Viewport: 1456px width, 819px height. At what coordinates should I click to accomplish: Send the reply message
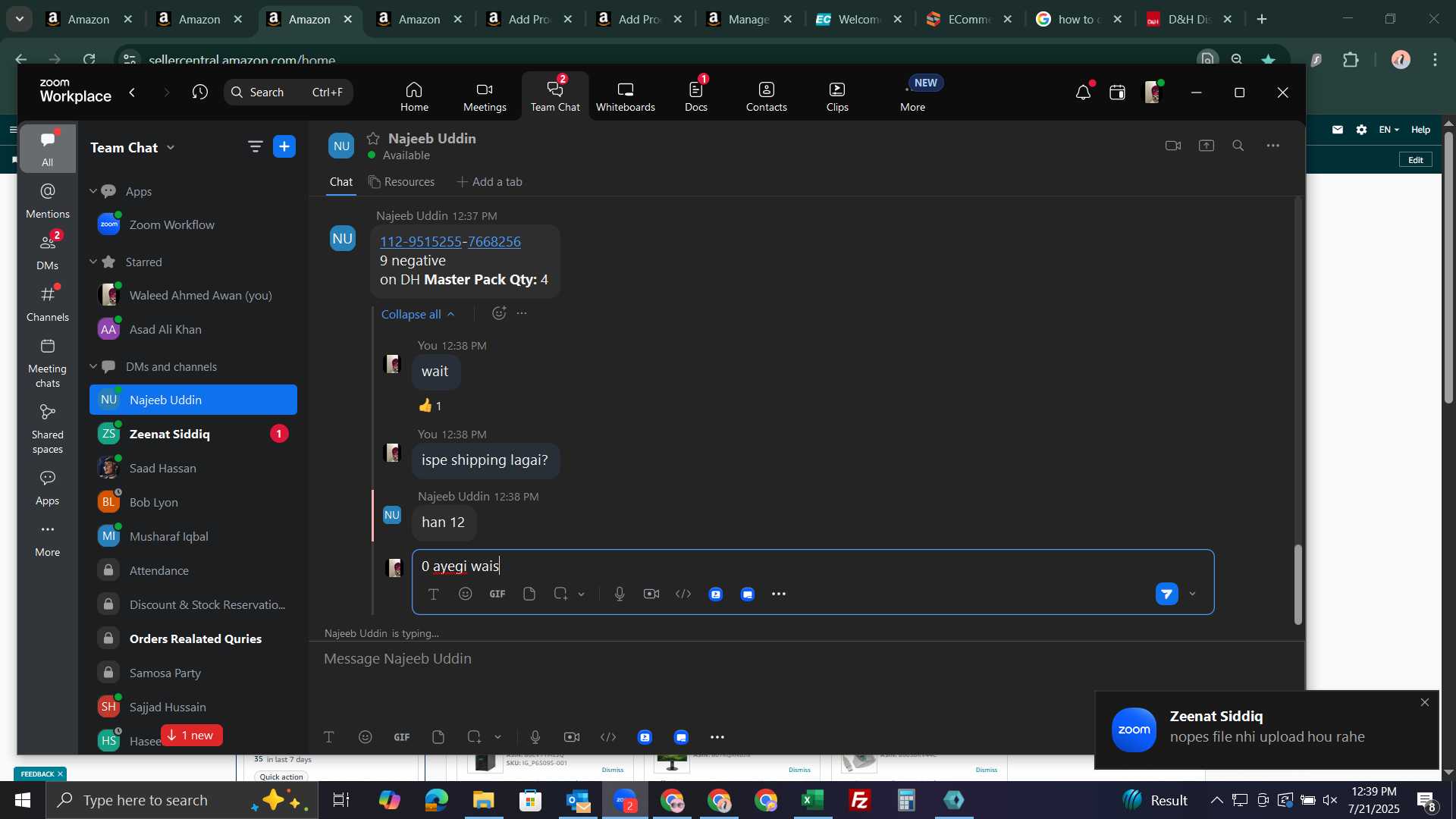click(x=1166, y=594)
